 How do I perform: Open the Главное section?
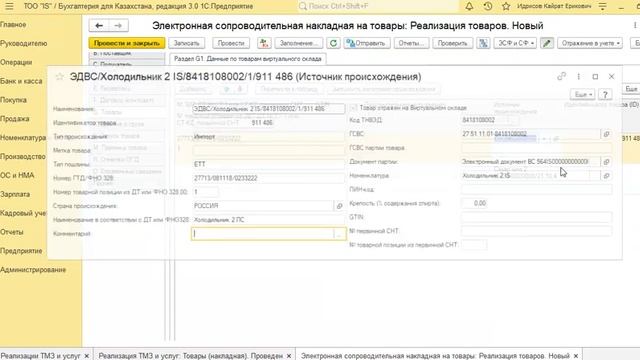[x=13, y=24]
